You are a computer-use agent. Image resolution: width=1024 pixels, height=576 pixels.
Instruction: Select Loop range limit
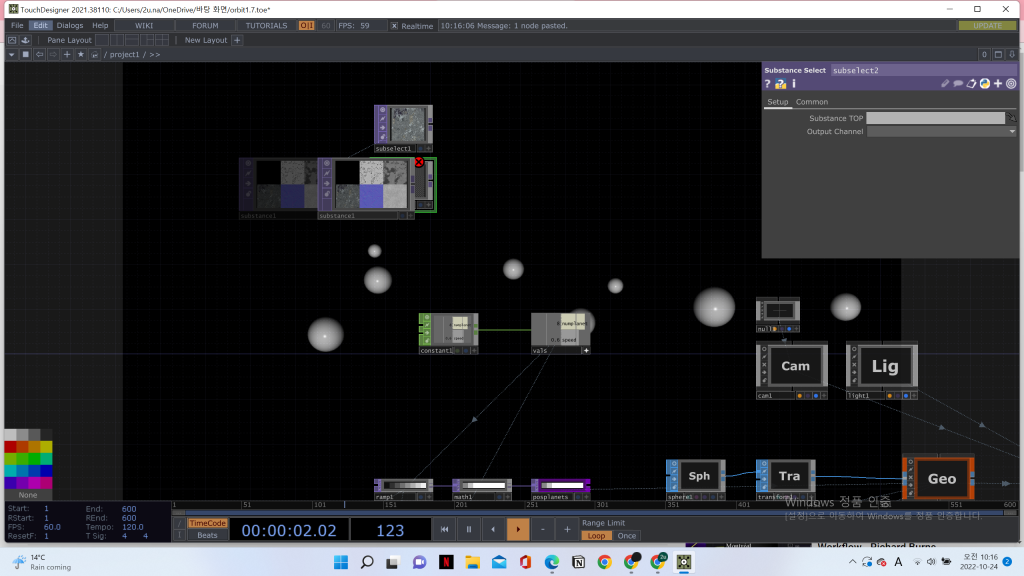click(x=596, y=536)
